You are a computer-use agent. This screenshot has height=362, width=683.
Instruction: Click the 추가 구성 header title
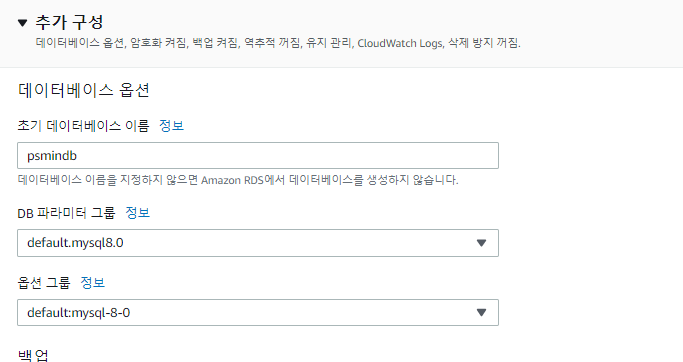(69, 22)
